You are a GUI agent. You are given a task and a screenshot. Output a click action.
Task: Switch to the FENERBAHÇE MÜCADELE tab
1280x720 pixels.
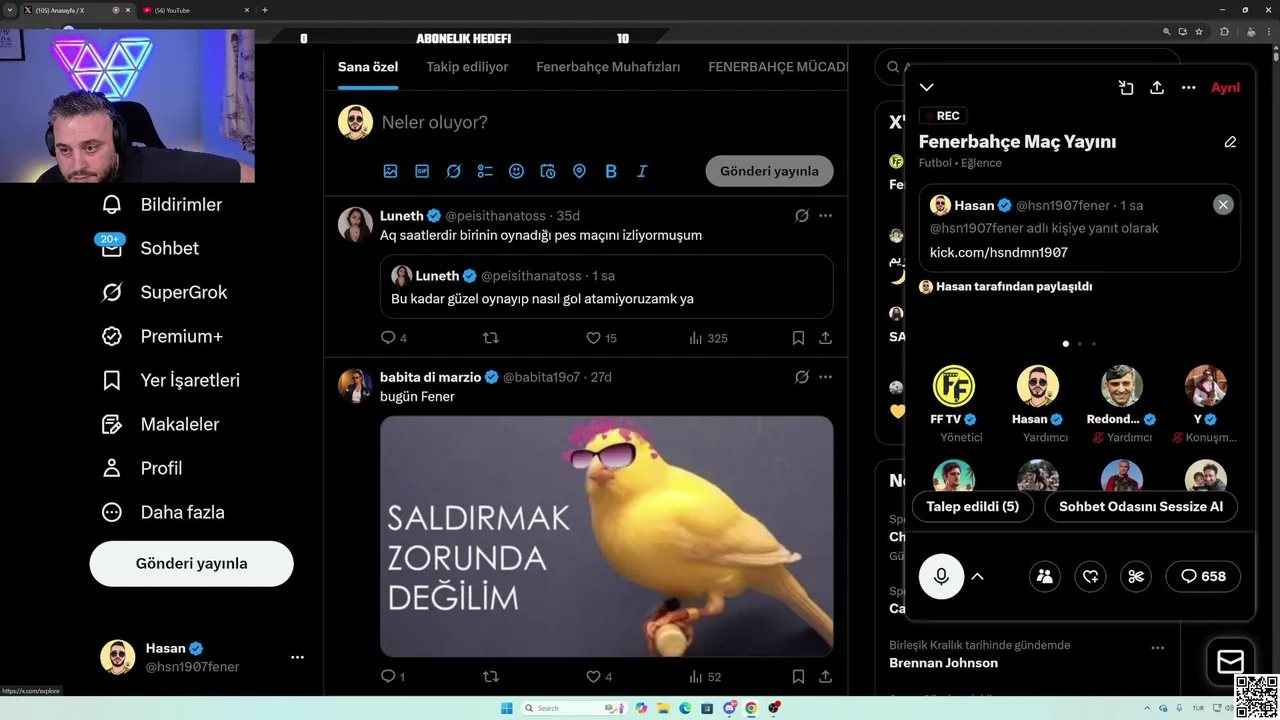click(x=777, y=67)
